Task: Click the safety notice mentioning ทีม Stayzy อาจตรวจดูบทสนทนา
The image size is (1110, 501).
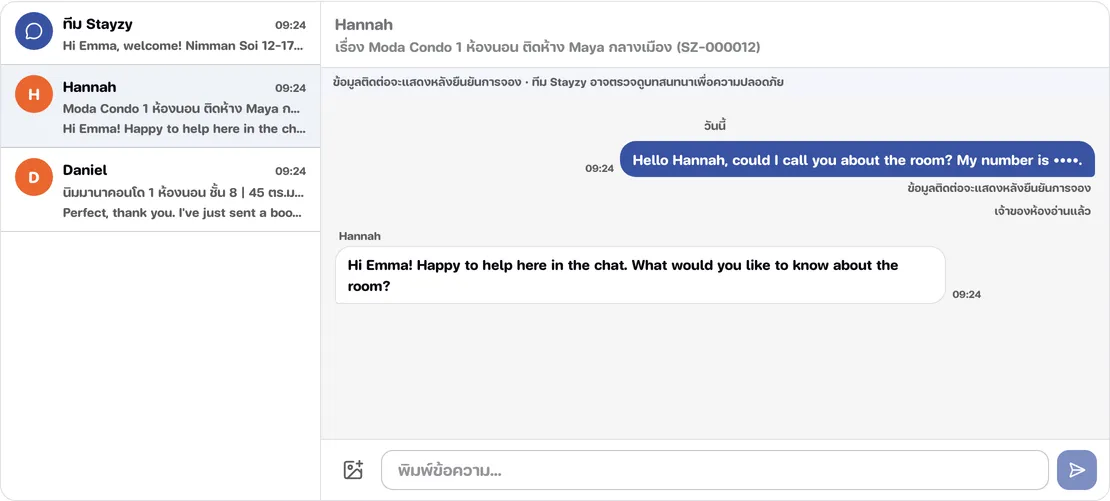Action: click(x=558, y=82)
